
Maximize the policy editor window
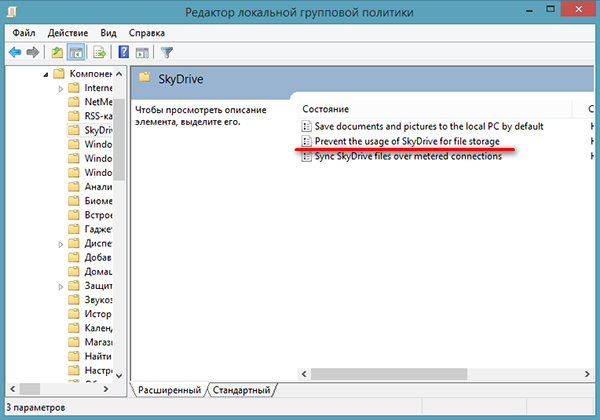pos(550,9)
